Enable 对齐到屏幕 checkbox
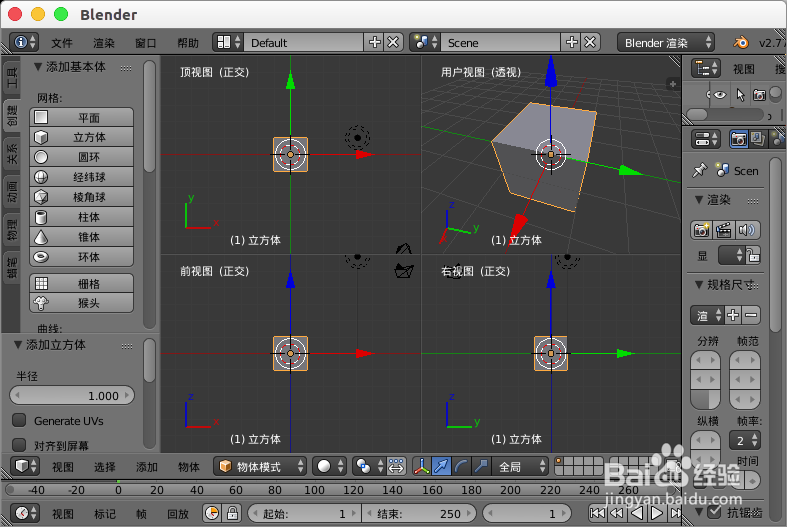787x527 pixels. point(19,445)
